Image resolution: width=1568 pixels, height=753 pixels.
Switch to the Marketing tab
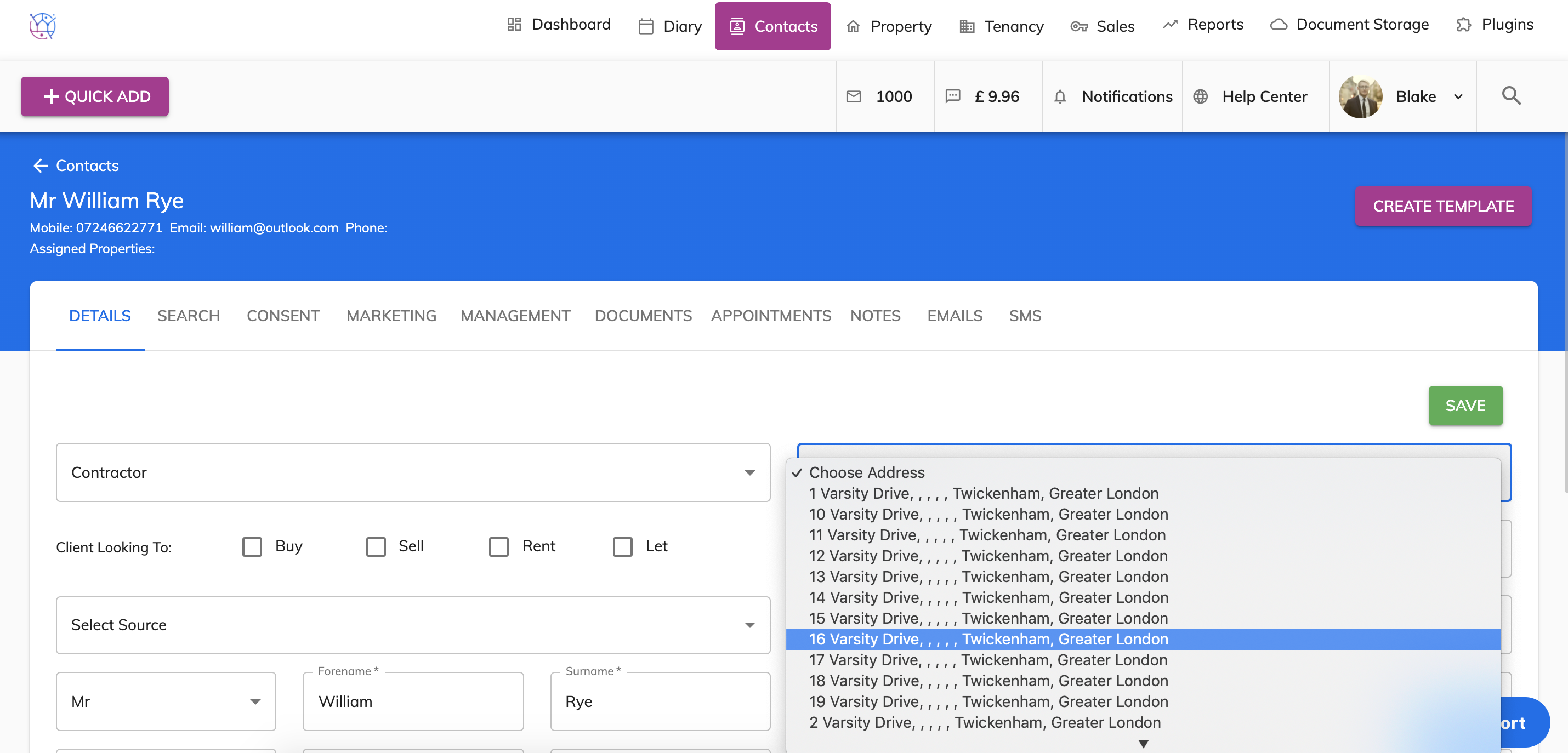pyautogui.click(x=391, y=316)
